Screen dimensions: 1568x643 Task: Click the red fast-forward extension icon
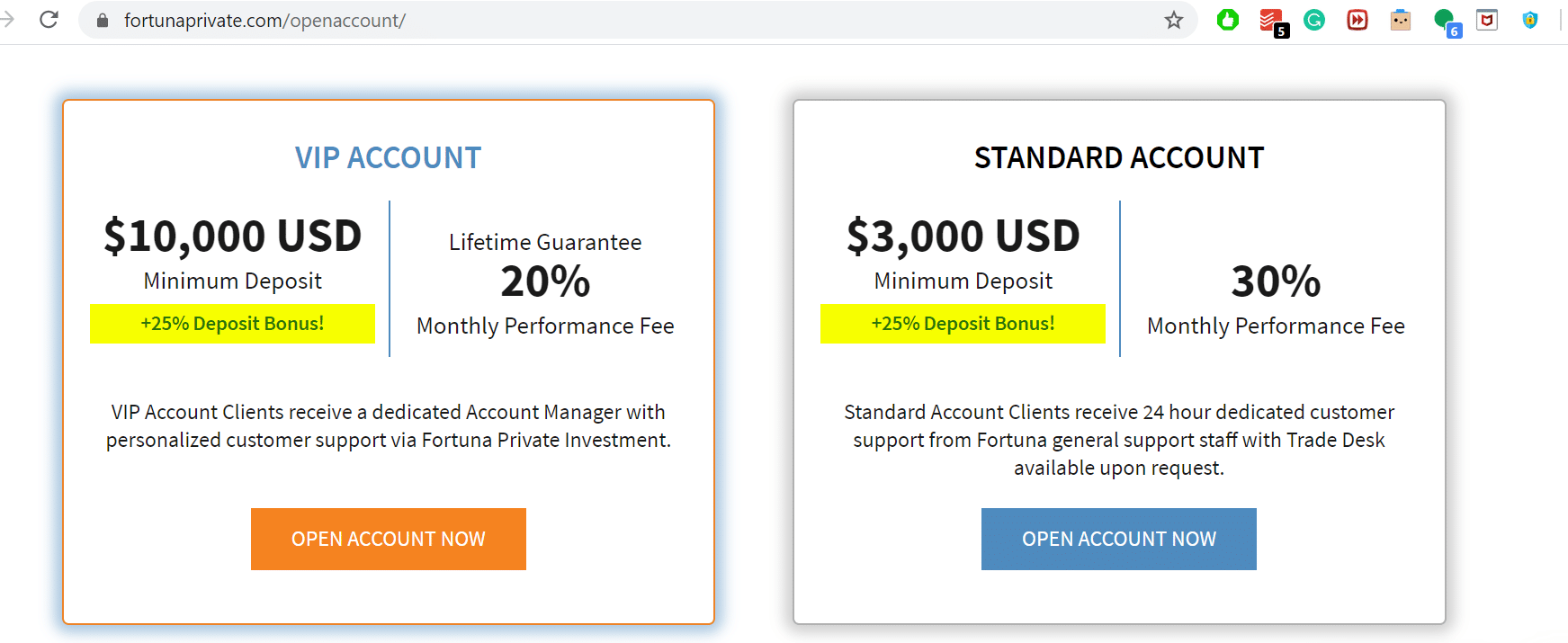(1357, 20)
